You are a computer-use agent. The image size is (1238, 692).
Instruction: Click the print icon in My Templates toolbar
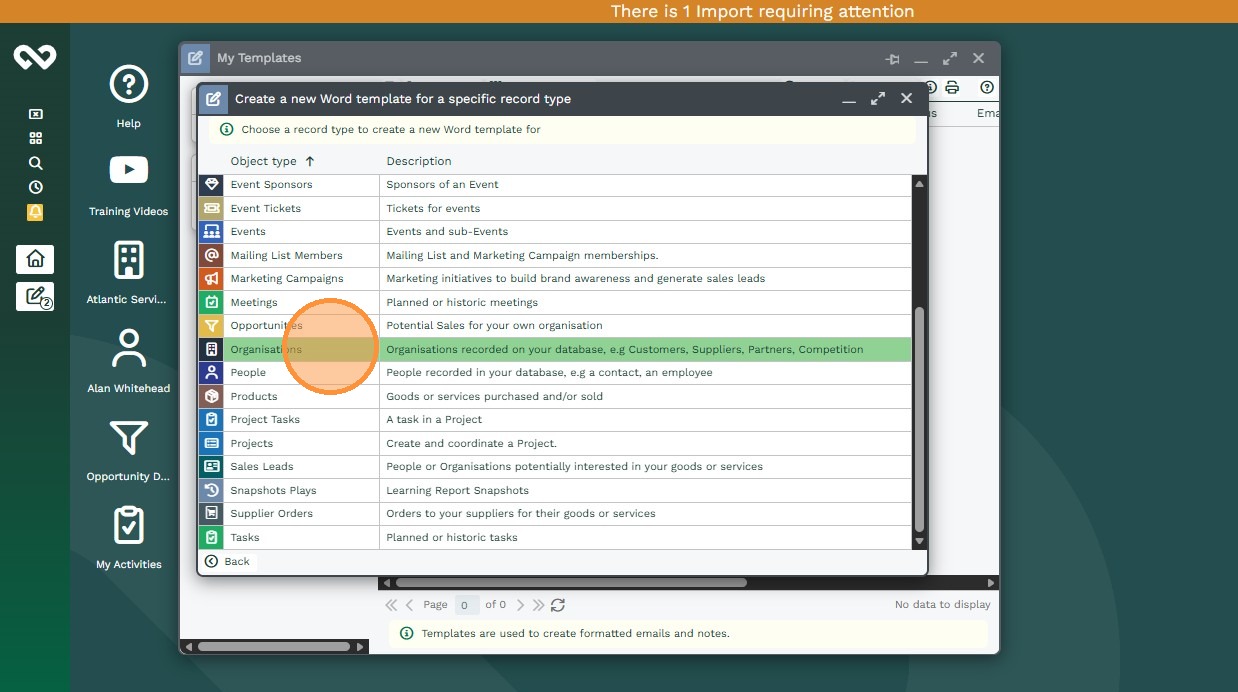coord(952,87)
